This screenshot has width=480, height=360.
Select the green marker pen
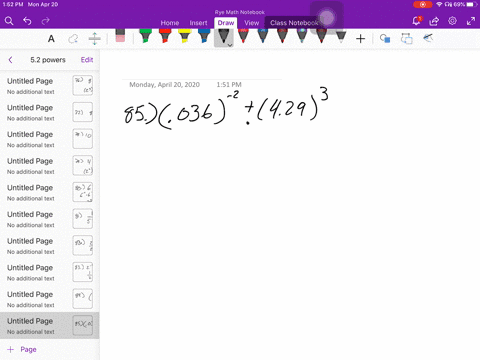coord(145,36)
